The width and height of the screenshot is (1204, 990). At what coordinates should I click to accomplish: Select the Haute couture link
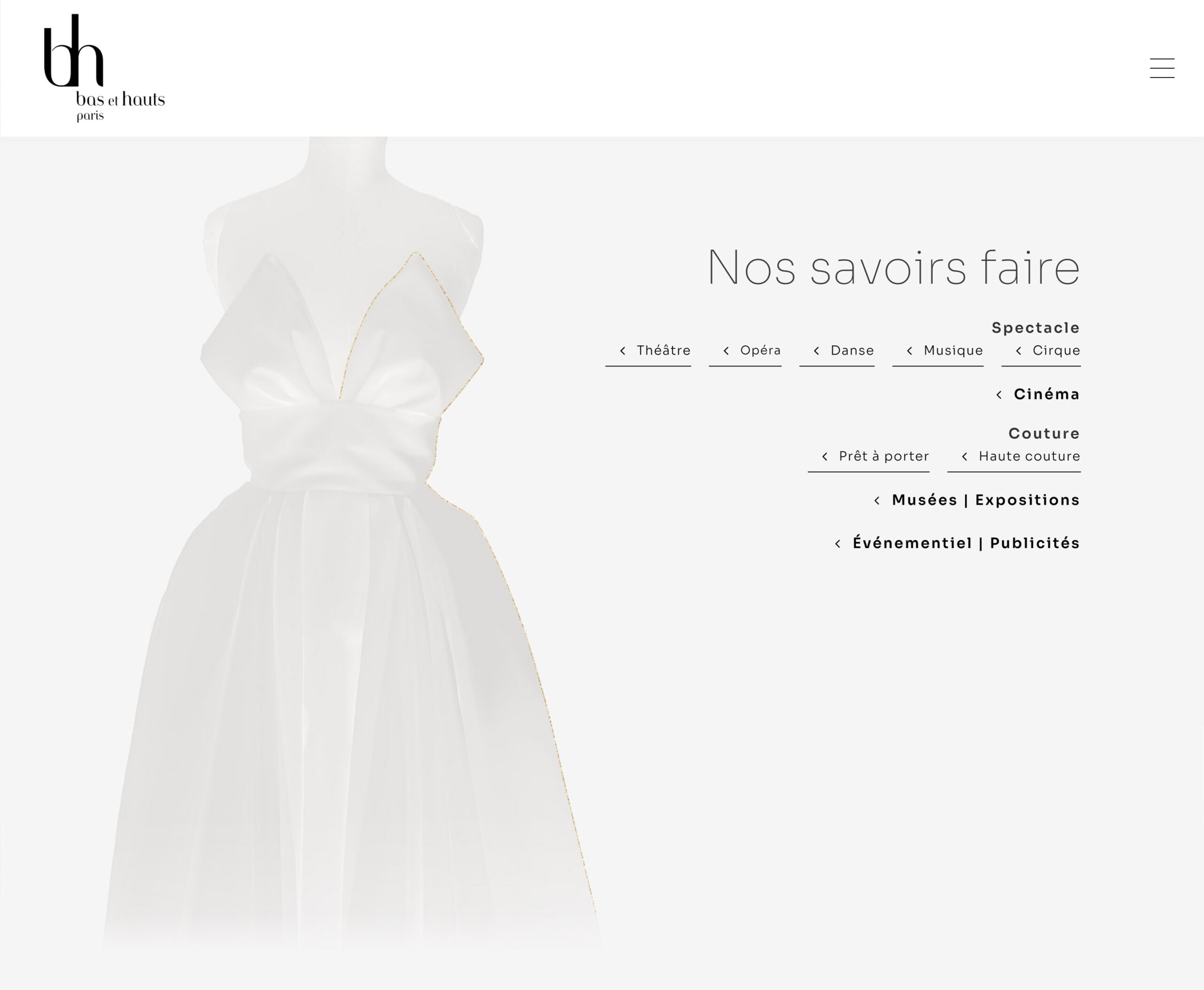[x=1029, y=456]
